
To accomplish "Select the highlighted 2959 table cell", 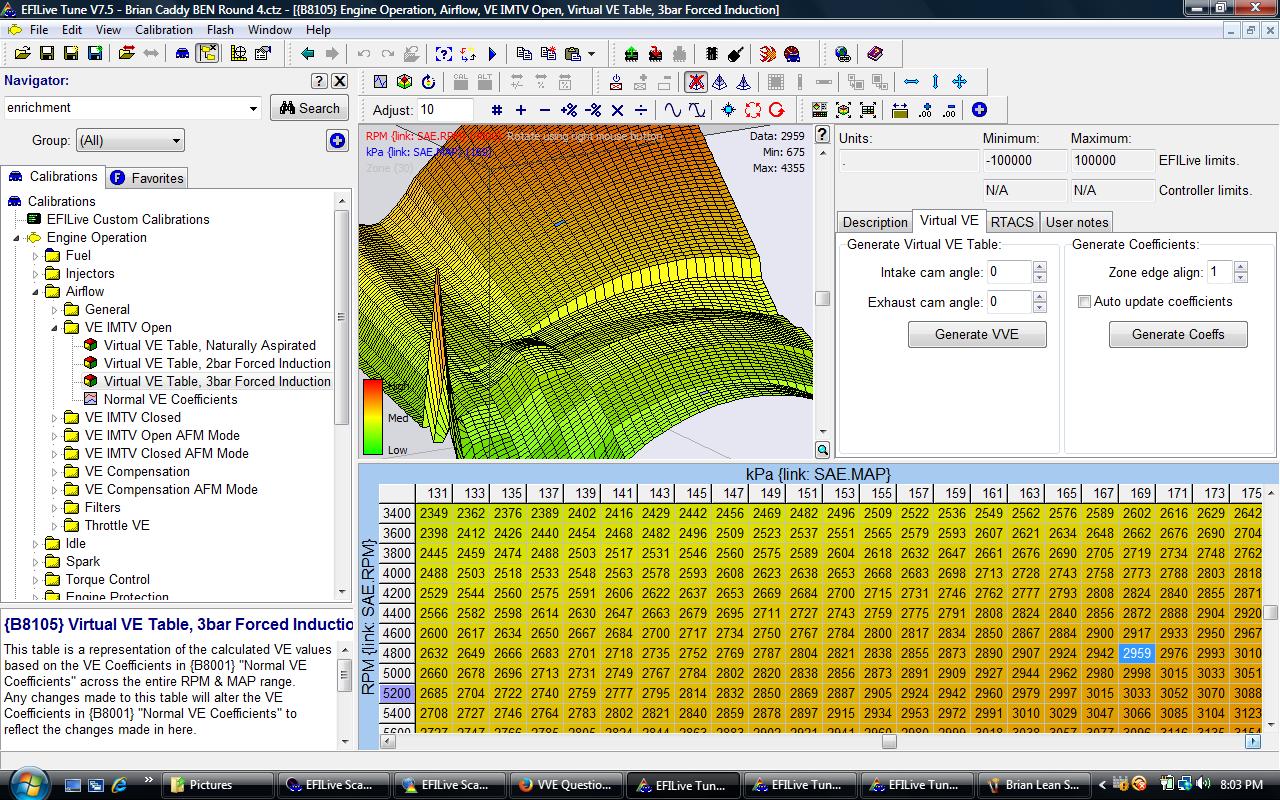I will [x=1136, y=653].
